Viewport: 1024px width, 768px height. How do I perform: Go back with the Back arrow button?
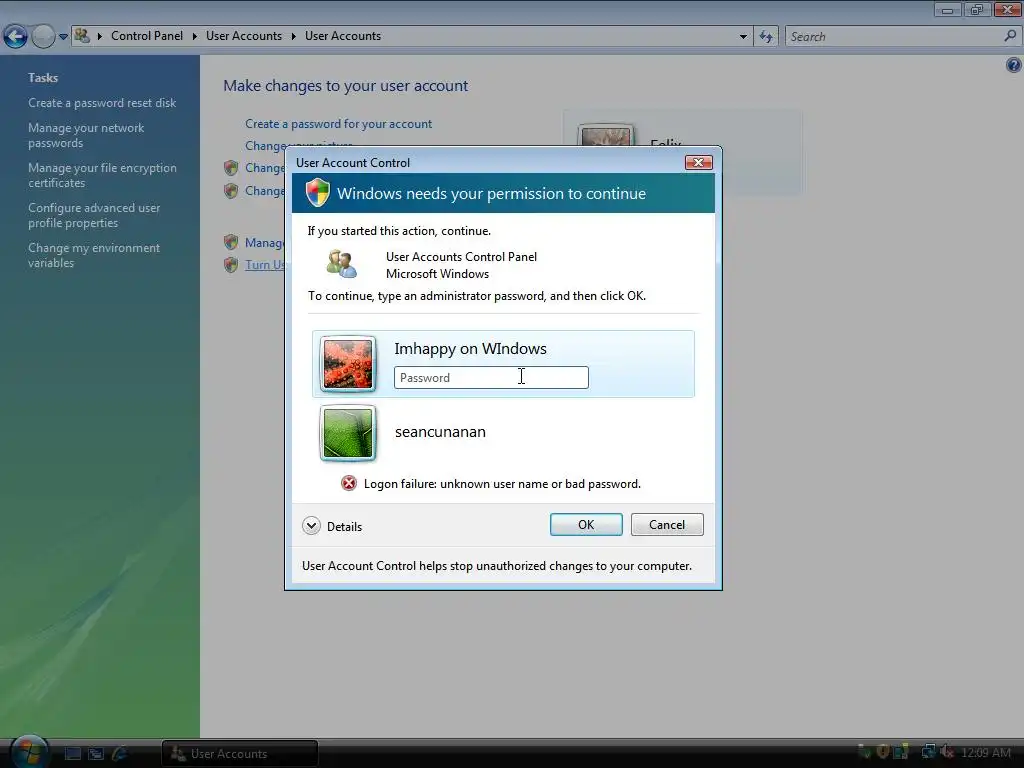[16, 37]
